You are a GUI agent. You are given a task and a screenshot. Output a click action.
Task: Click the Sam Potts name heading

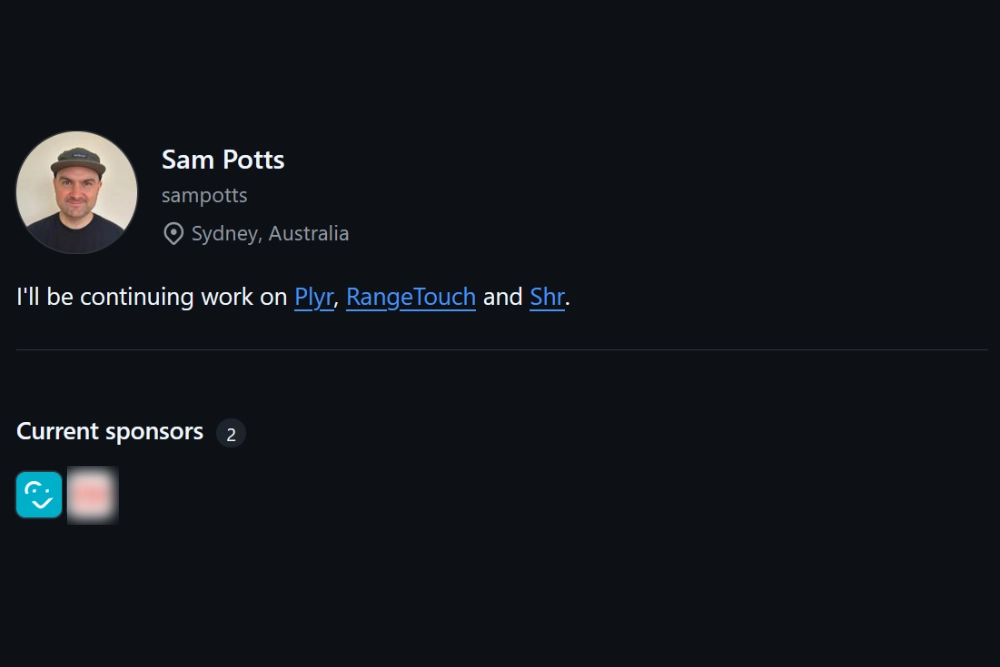click(x=223, y=160)
